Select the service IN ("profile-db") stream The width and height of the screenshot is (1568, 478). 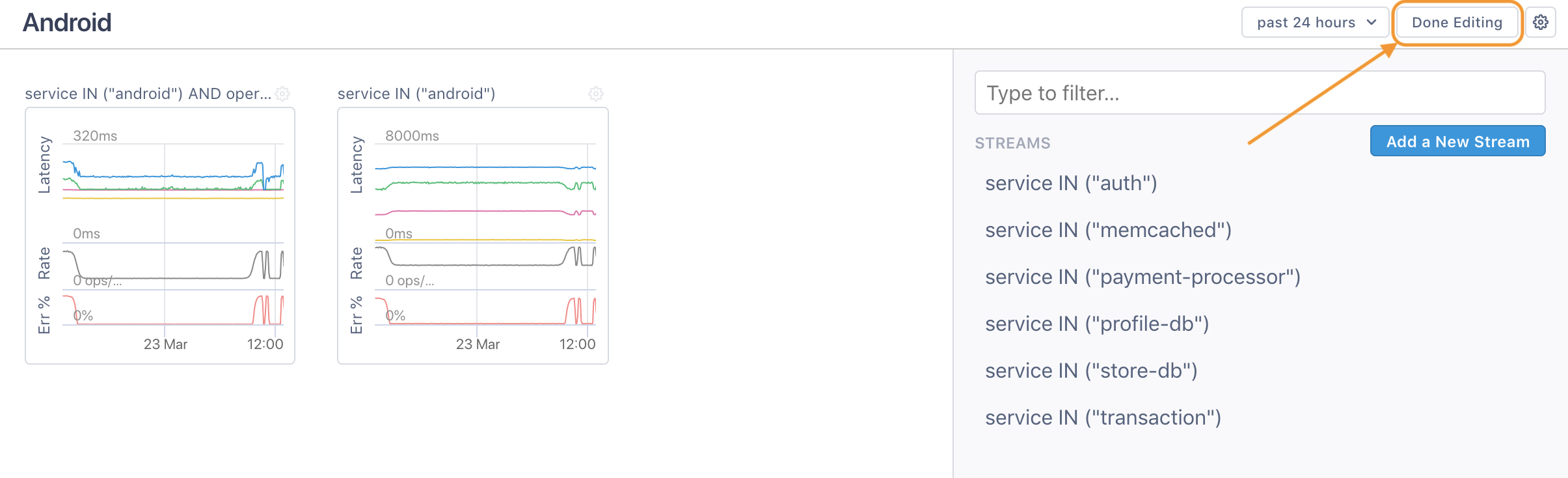(x=1097, y=324)
